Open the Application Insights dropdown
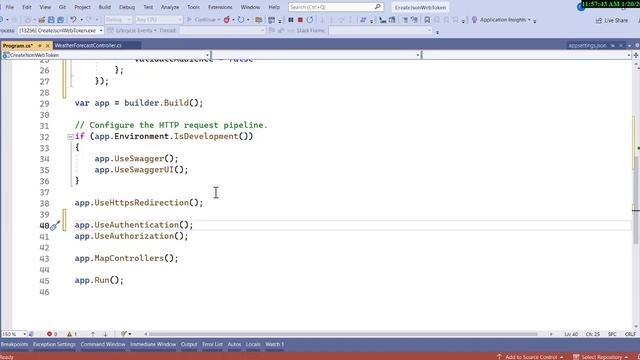This screenshot has width=640, height=360. 529,20
